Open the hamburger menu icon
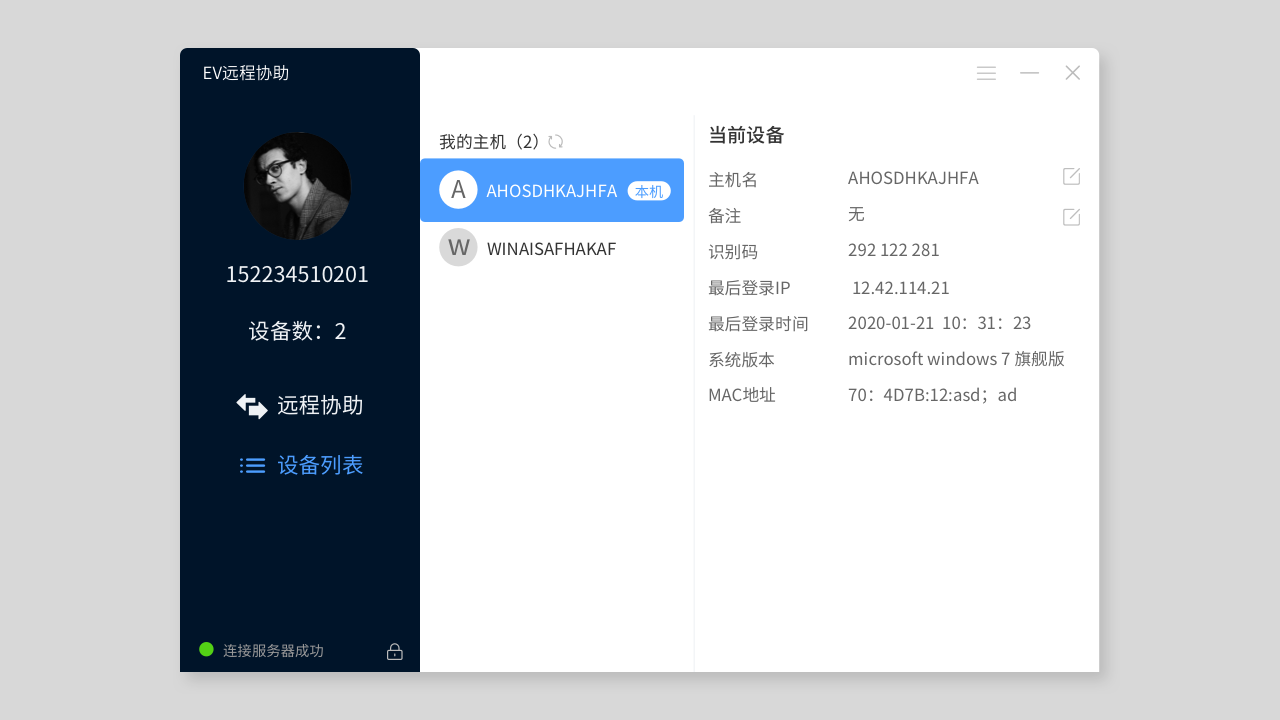The height and width of the screenshot is (720, 1280). [986, 73]
